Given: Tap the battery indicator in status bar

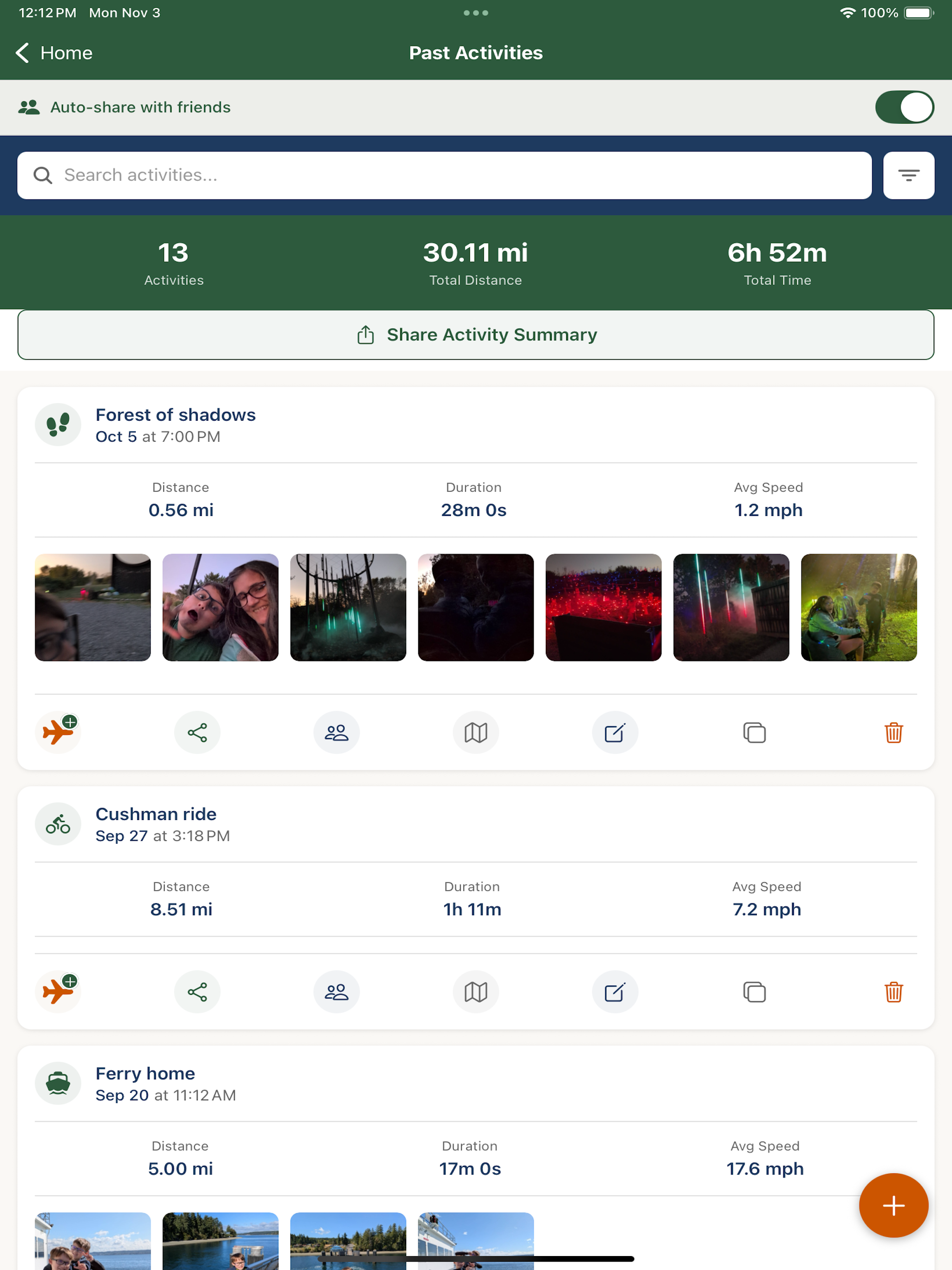Looking at the screenshot, I should (919, 13).
